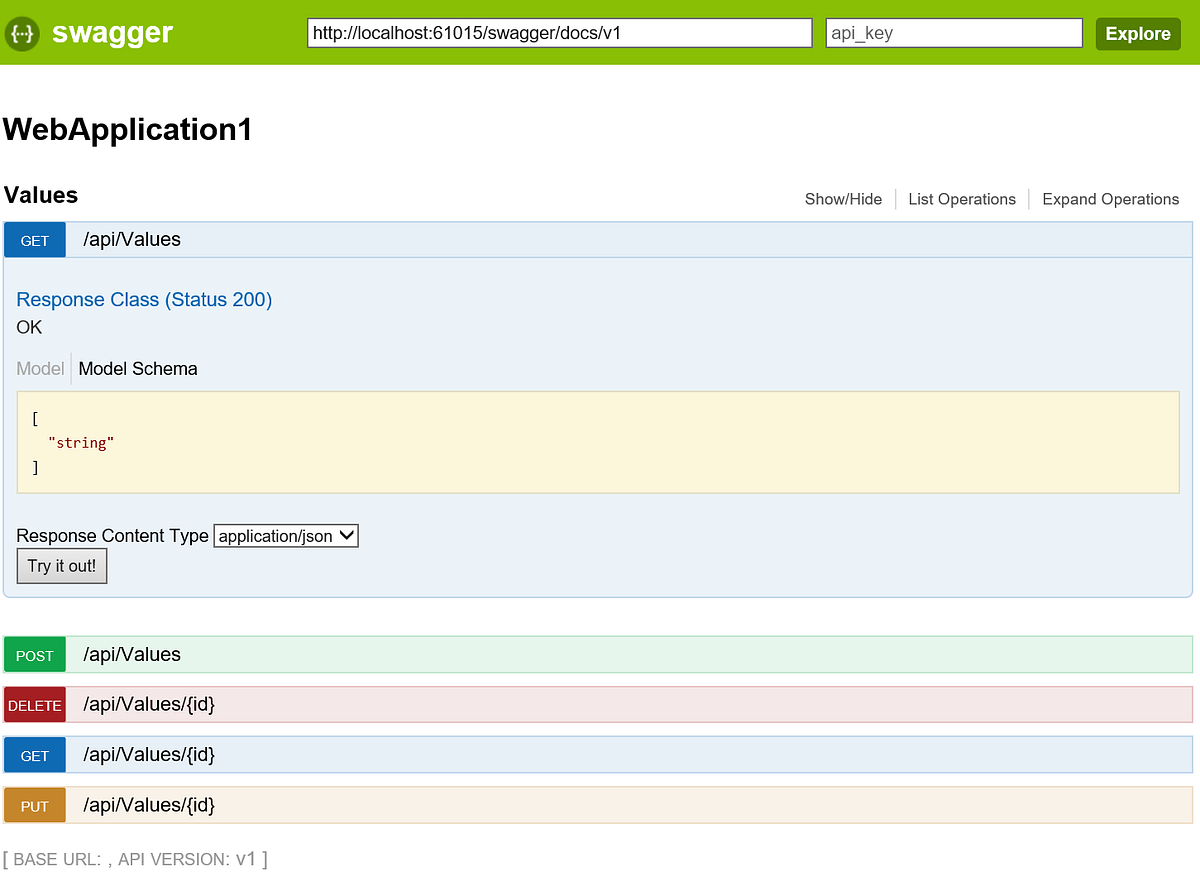Click the PUT method badge
Viewport: 1200px width, 873px height.
34,805
